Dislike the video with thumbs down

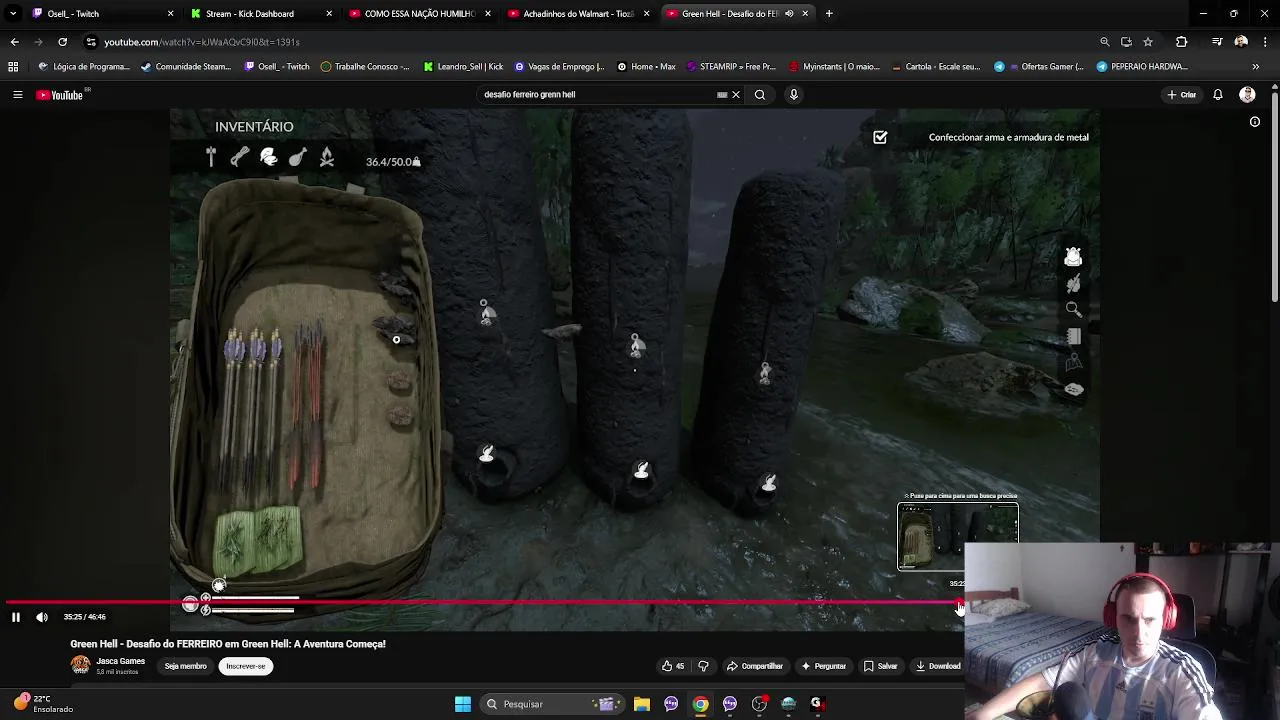click(x=703, y=666)
